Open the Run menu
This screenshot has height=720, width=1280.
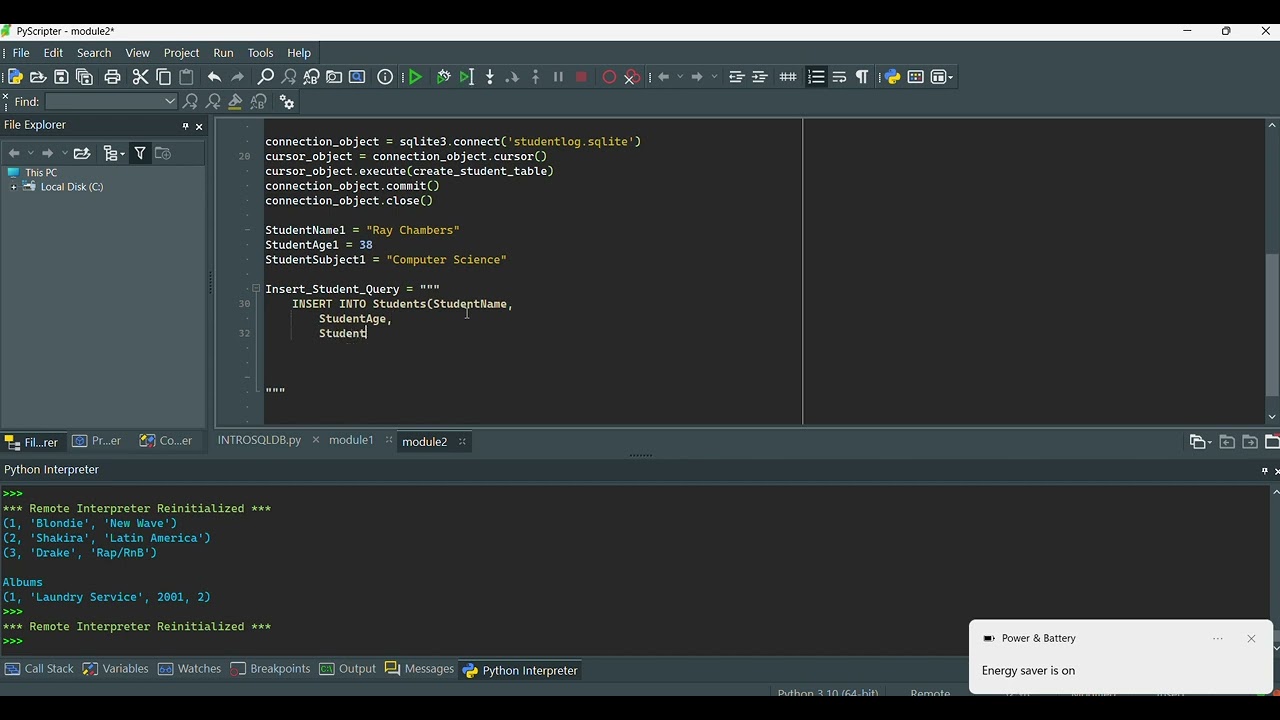(x=223, y=53)
